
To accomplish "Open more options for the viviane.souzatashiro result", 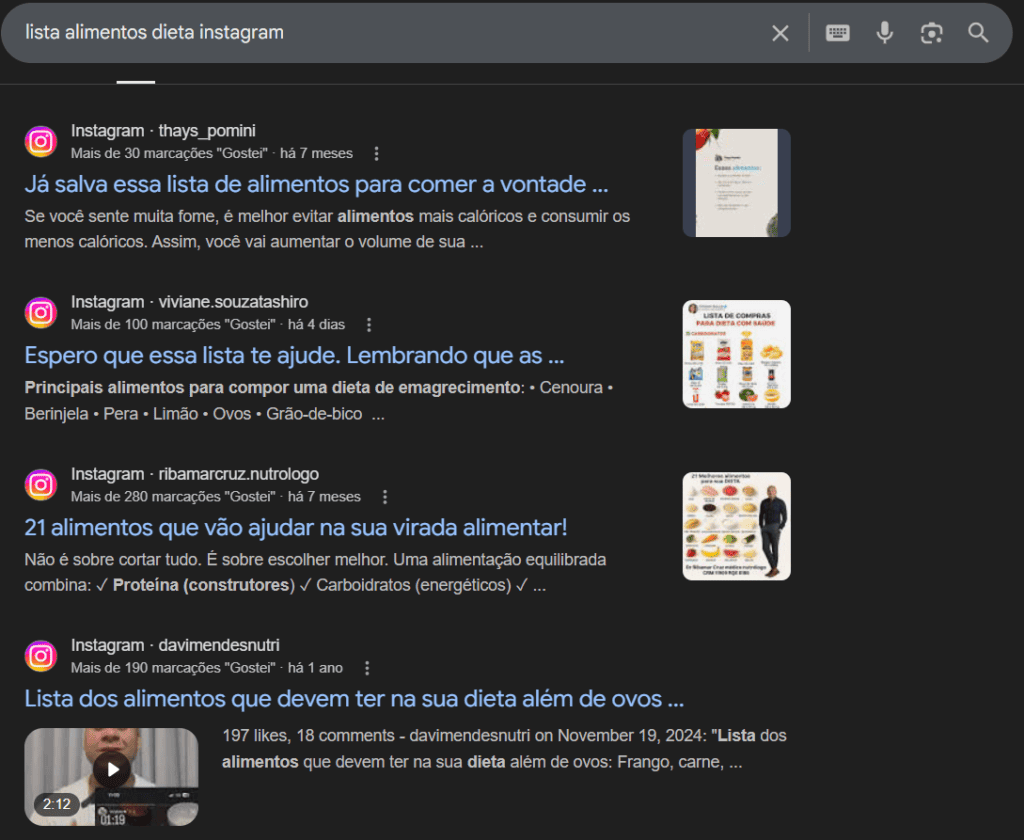I will click(x=369, y=325).
